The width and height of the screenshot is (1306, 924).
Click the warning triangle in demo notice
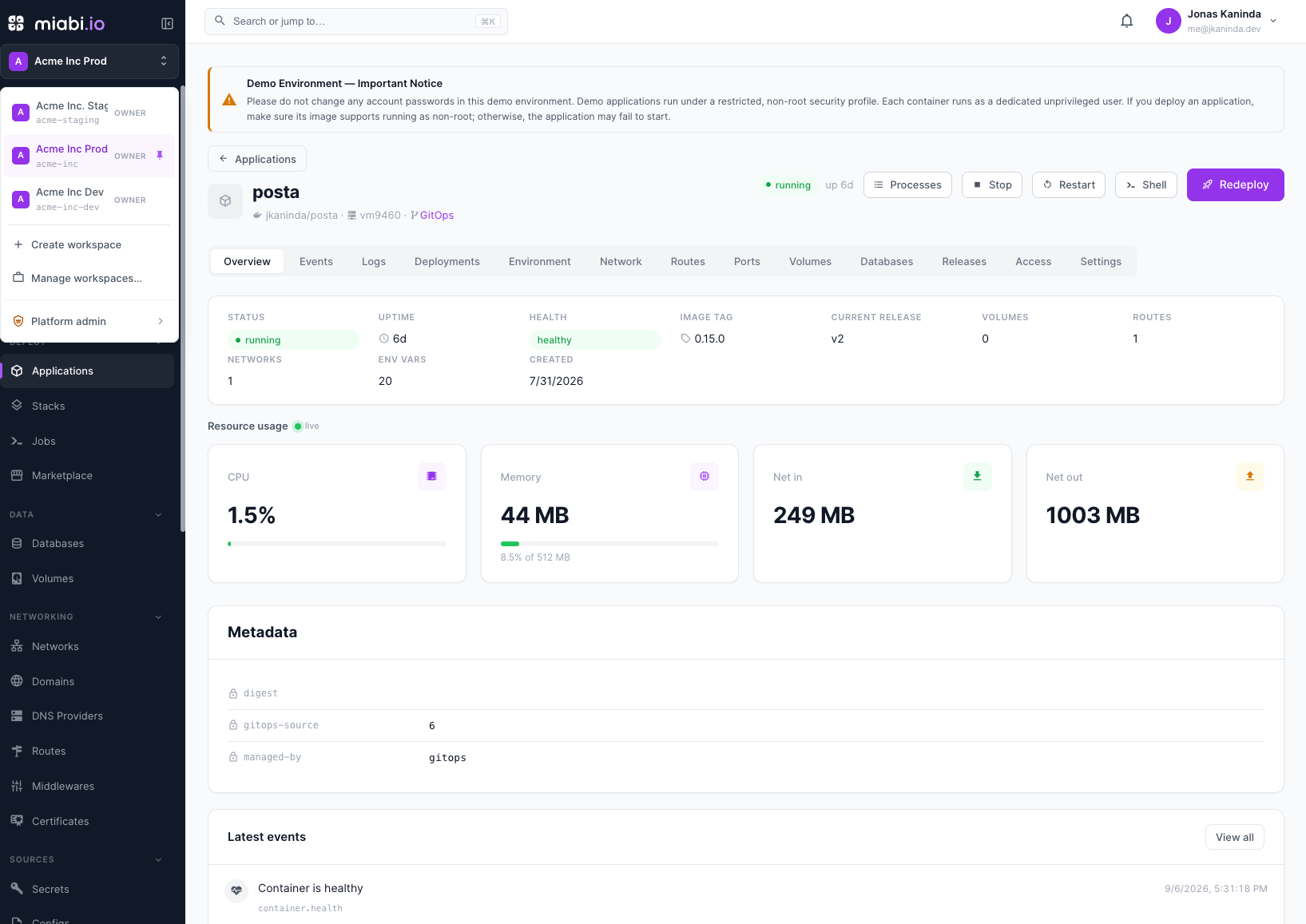coord(229,100)
